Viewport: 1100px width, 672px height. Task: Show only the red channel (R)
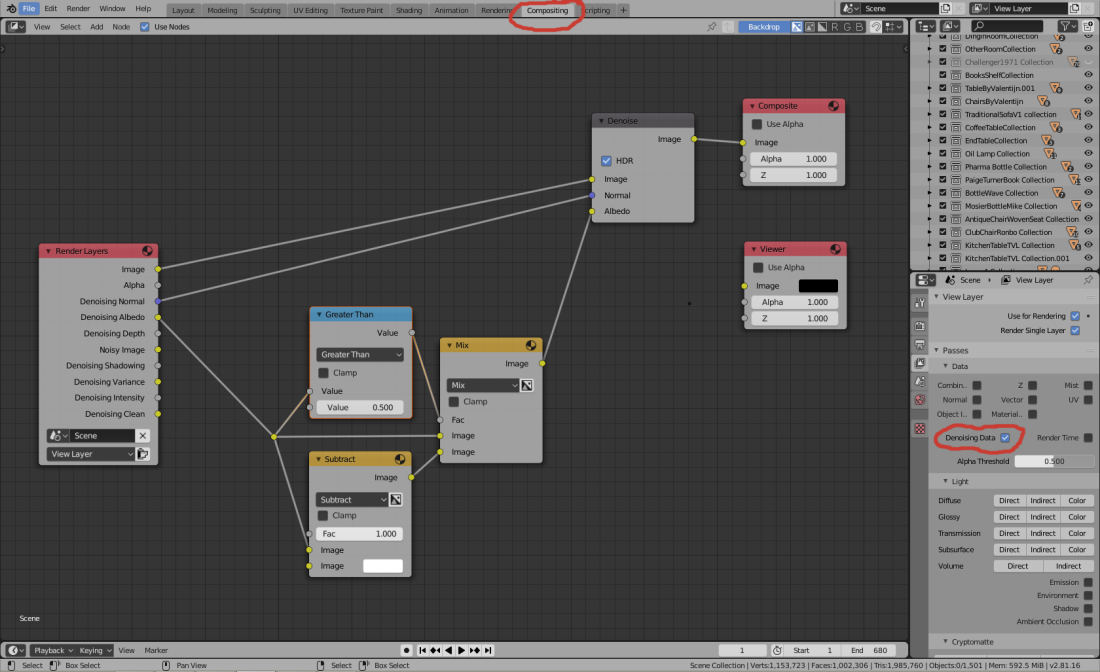point(835,27)
